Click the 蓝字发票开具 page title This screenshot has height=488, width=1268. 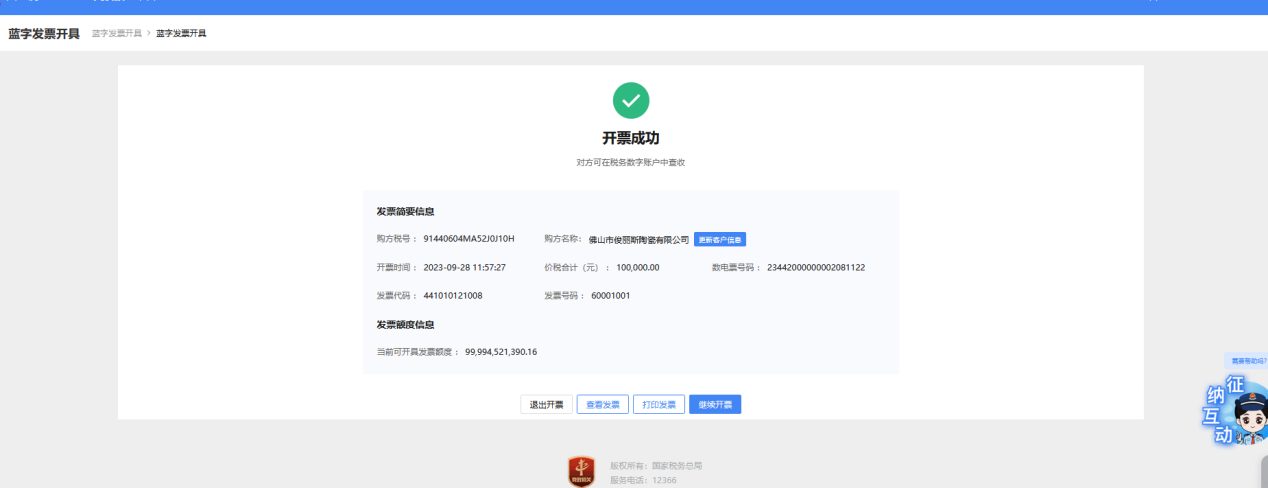(x=44, y=34)
